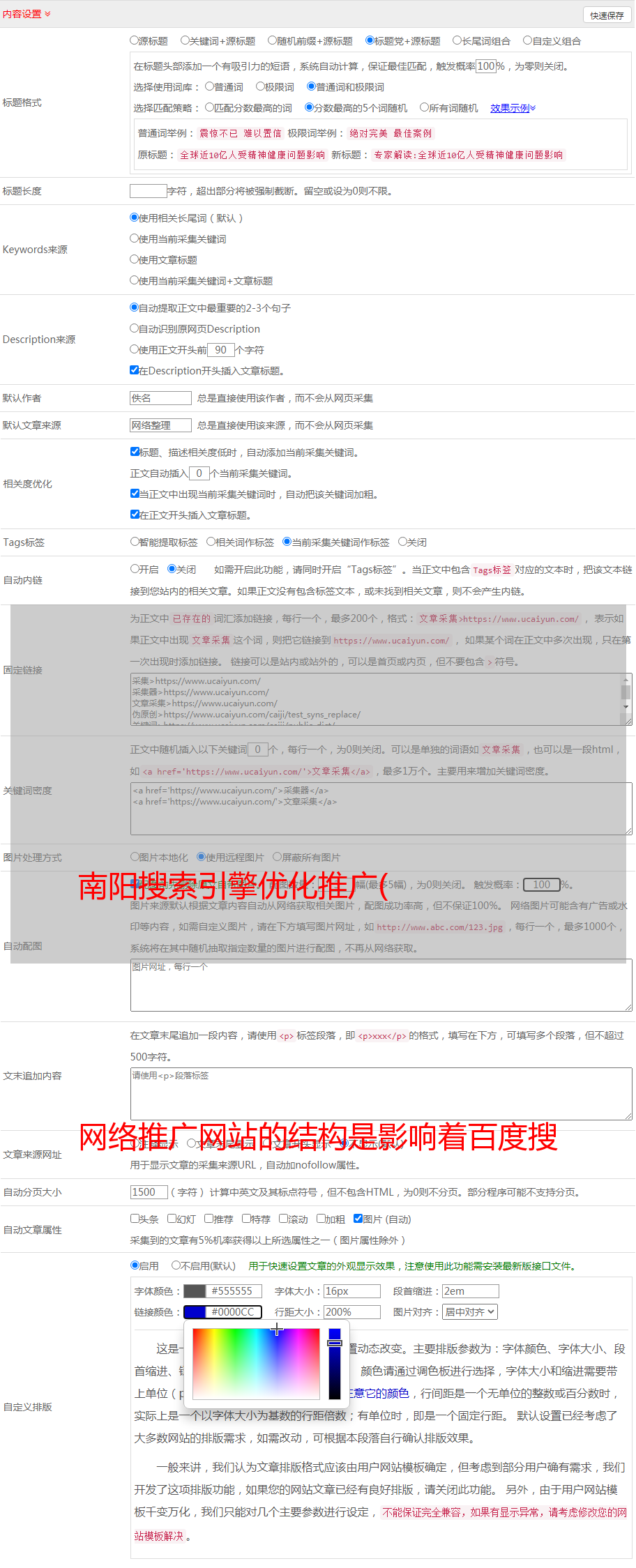The width and height of the screenshot is (636, 1568).
Task: Select 使用正文开头前 N 个字符 option
Action: pos(134,349)
